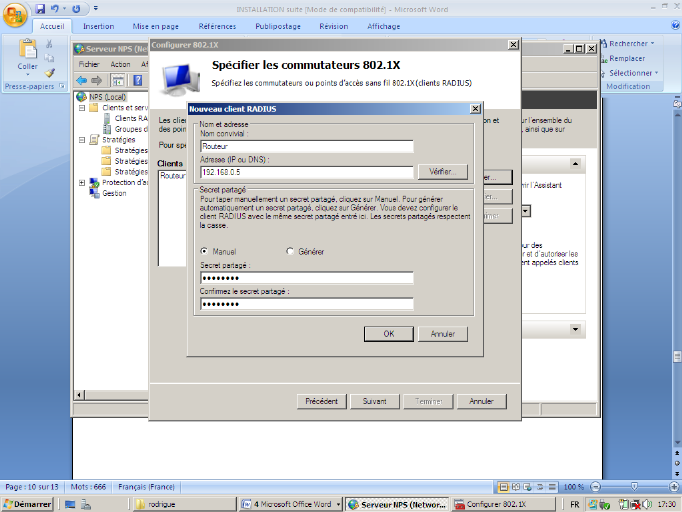Click the Full Screen Reading view icon
Screen dimensions: 682x512
coord(516,487)
